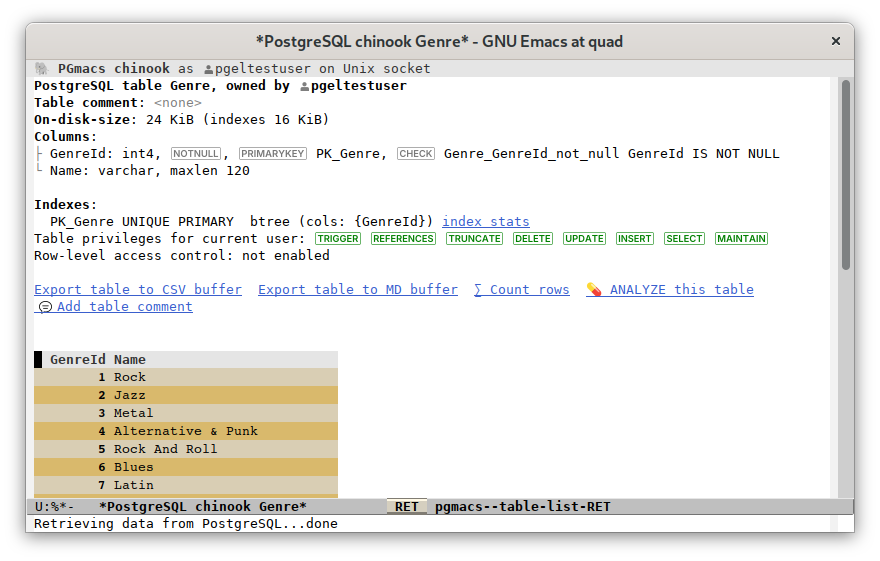Click the buffer name in mode line

pyautogui.click(x=203, y=507)
